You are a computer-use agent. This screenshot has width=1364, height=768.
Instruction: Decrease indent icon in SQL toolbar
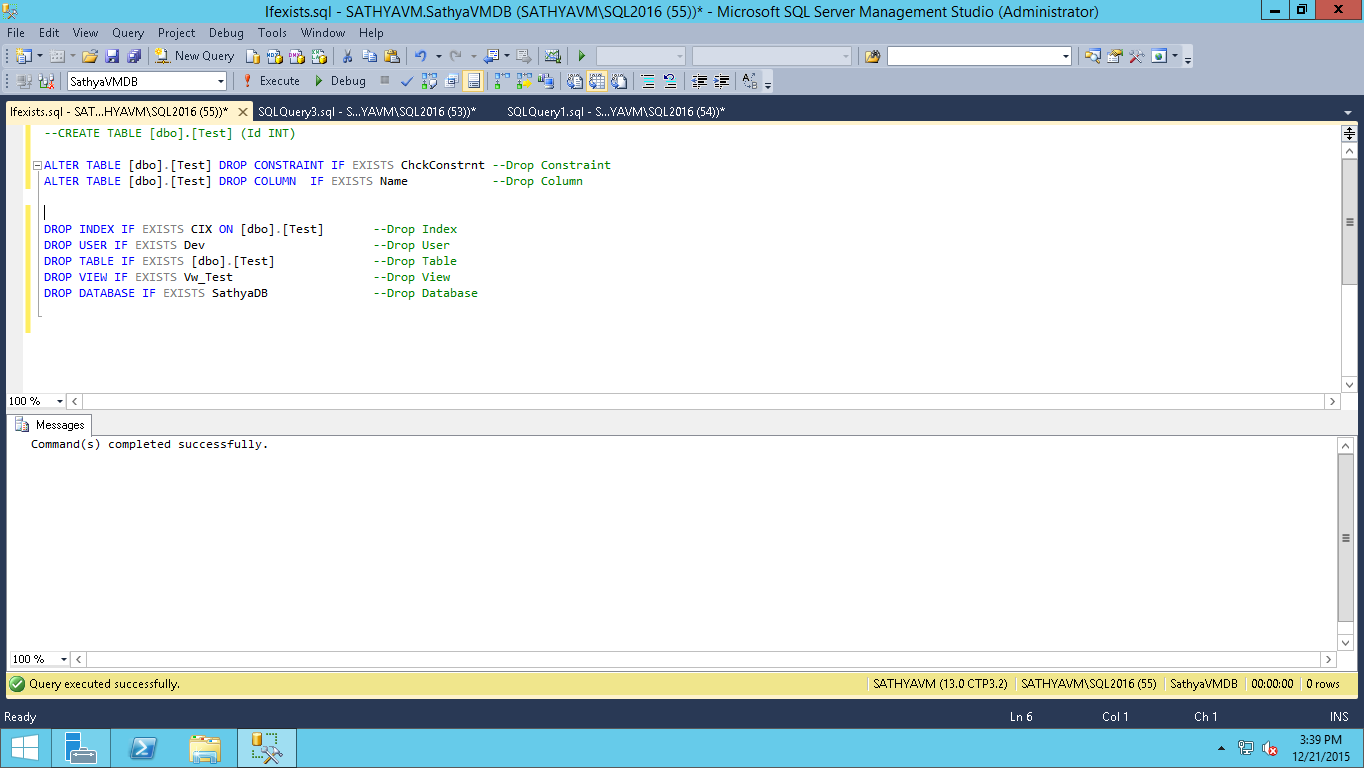tap(699, 81)
